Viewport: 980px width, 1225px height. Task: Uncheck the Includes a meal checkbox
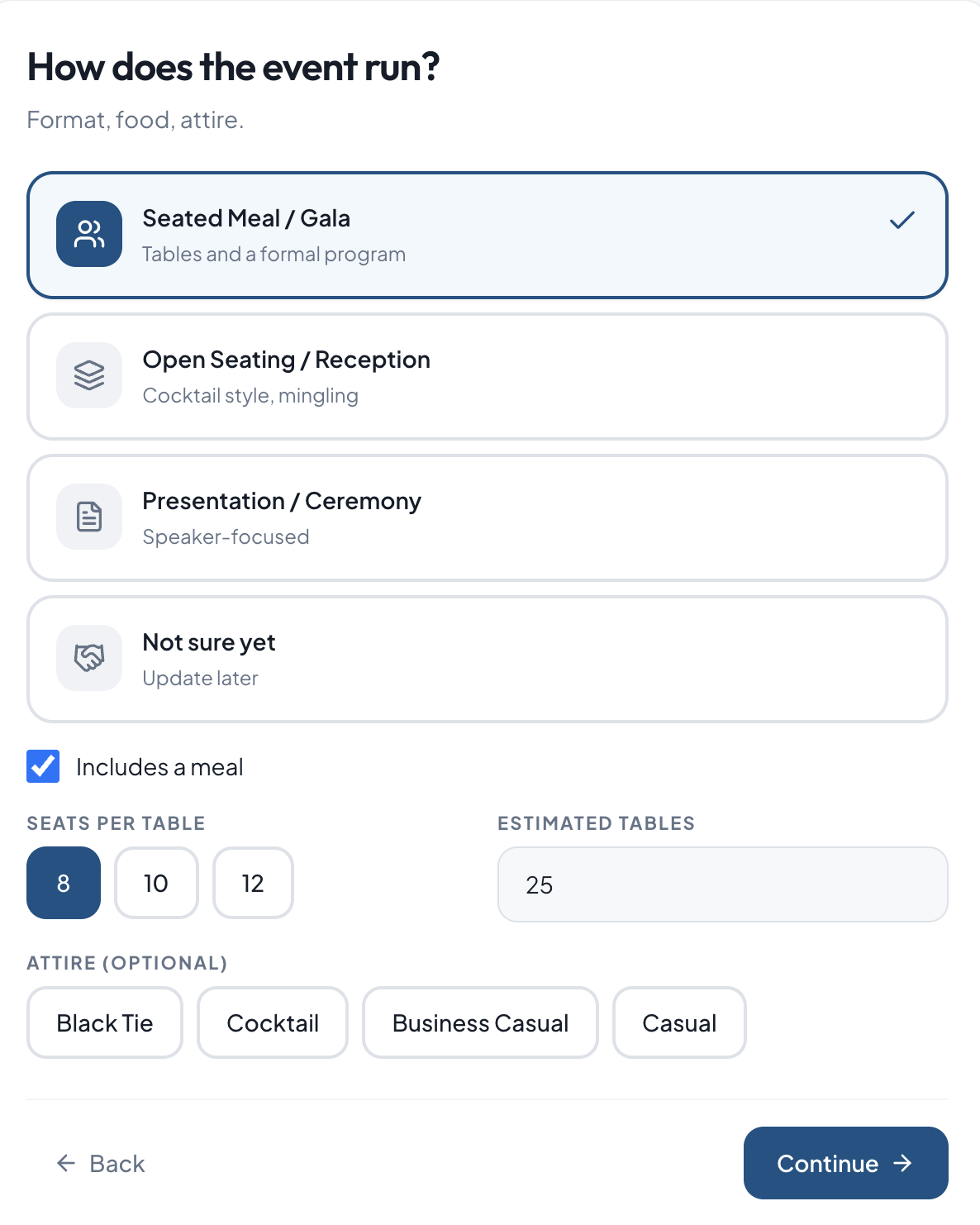pos(43,766)
